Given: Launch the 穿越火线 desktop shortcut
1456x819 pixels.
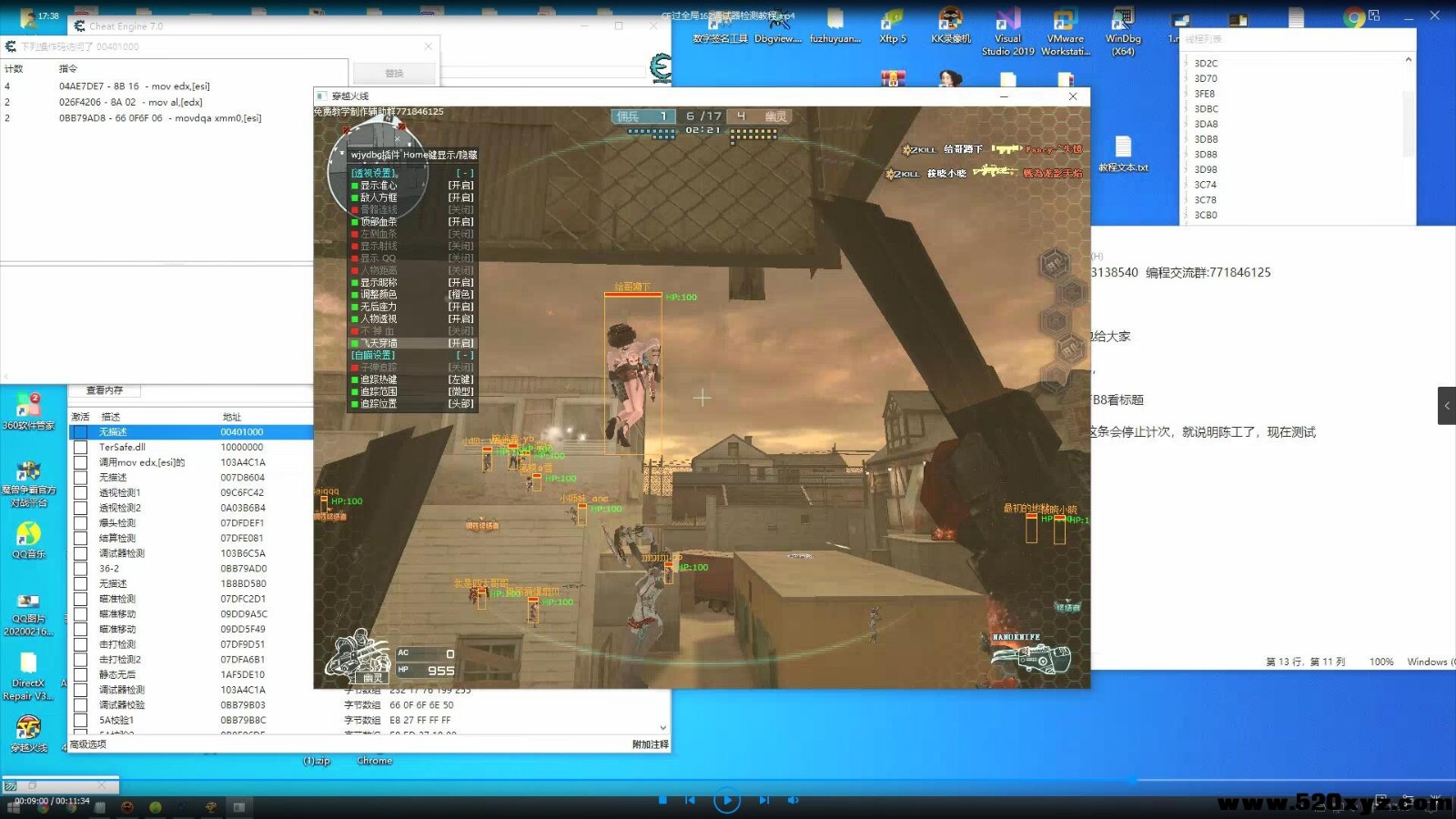Looking at the screenshot, I should click(28, 733).
